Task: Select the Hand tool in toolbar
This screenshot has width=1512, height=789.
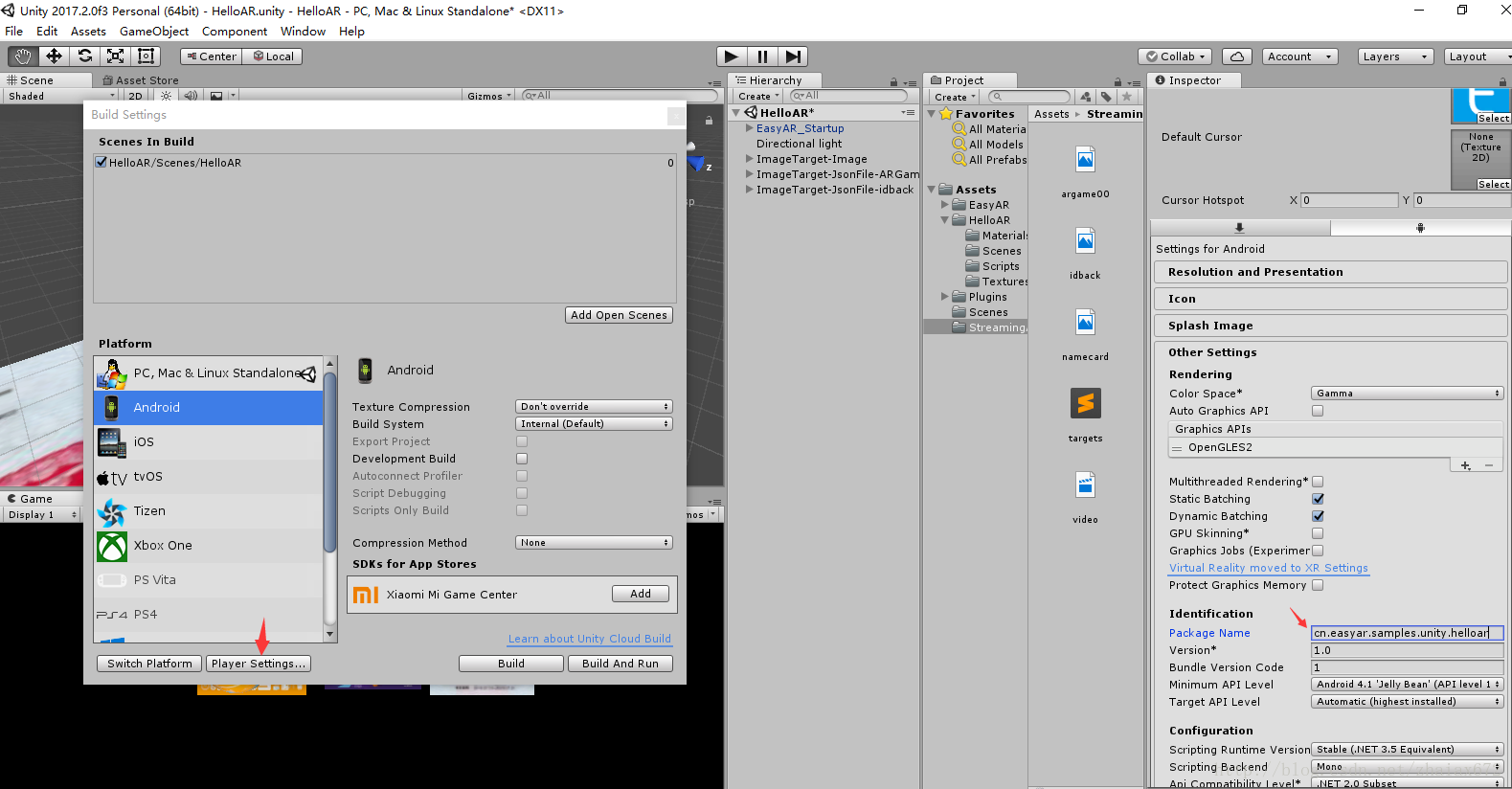Action: (23, 56)
